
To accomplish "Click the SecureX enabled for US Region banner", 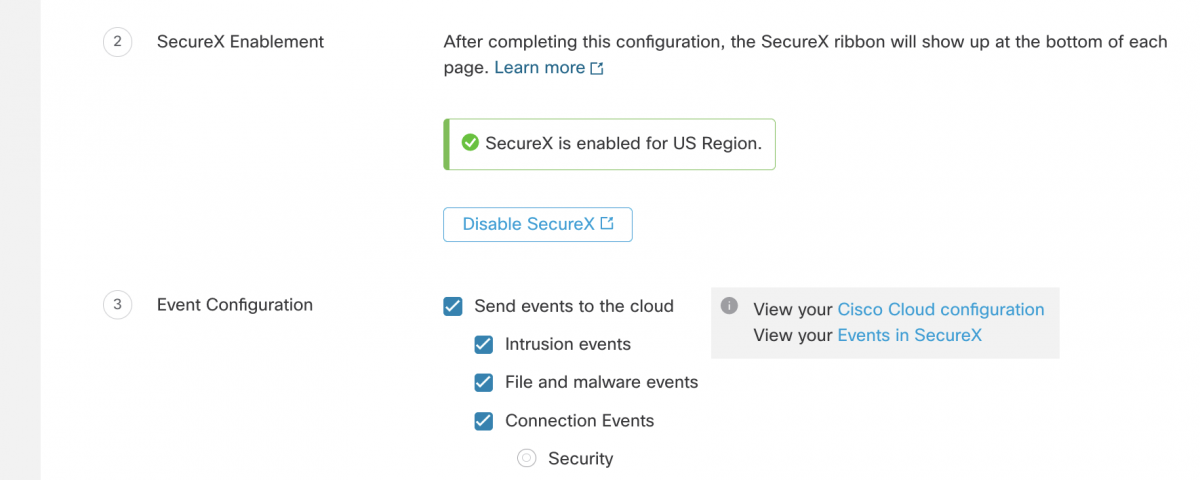I will pyautogui.click(x=609, y=143).
